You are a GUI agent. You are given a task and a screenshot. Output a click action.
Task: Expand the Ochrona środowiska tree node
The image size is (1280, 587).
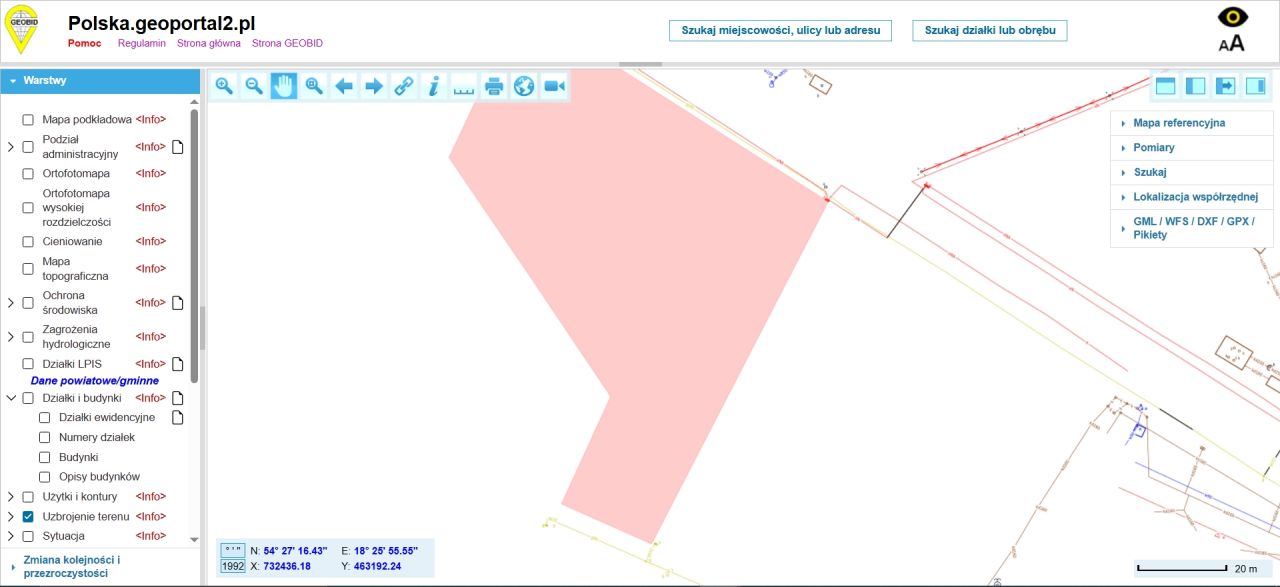(11, 302)
